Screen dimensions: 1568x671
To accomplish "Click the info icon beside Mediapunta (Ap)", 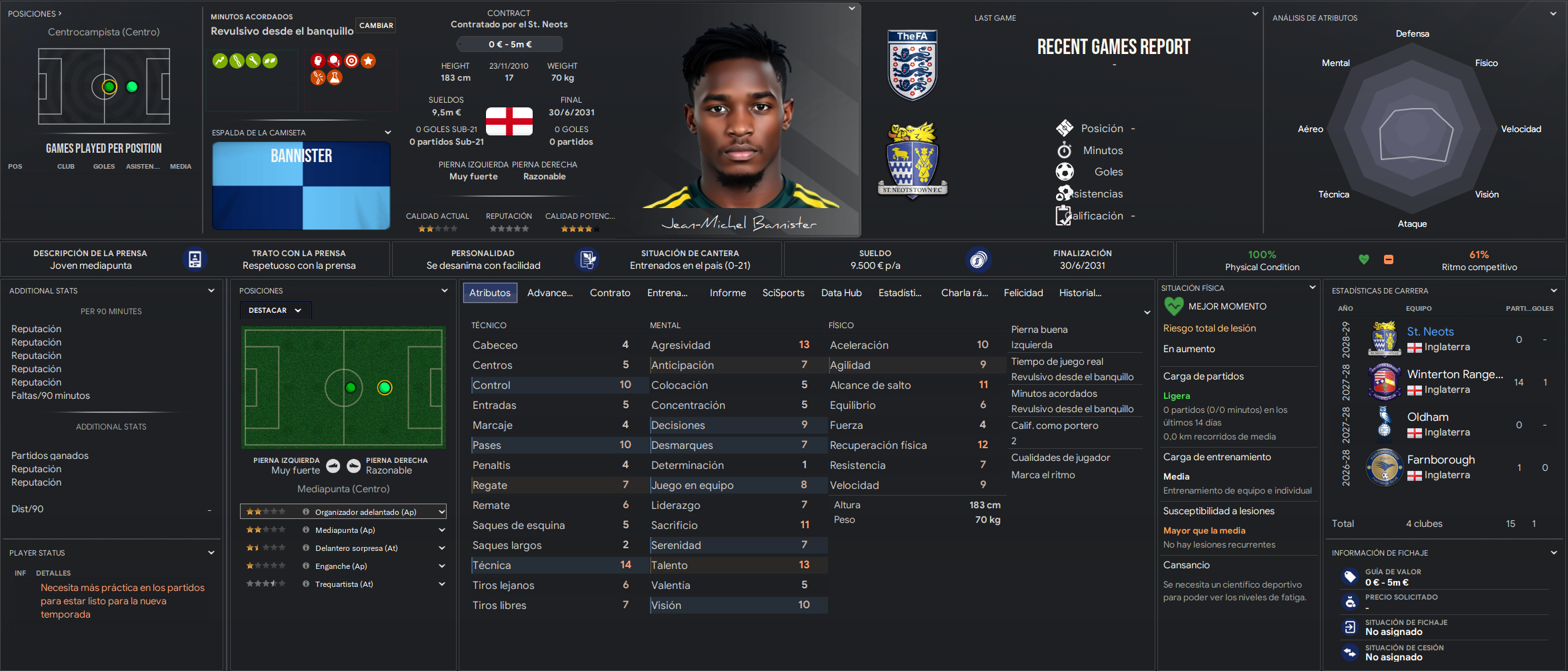I will [x=306, y=530].
